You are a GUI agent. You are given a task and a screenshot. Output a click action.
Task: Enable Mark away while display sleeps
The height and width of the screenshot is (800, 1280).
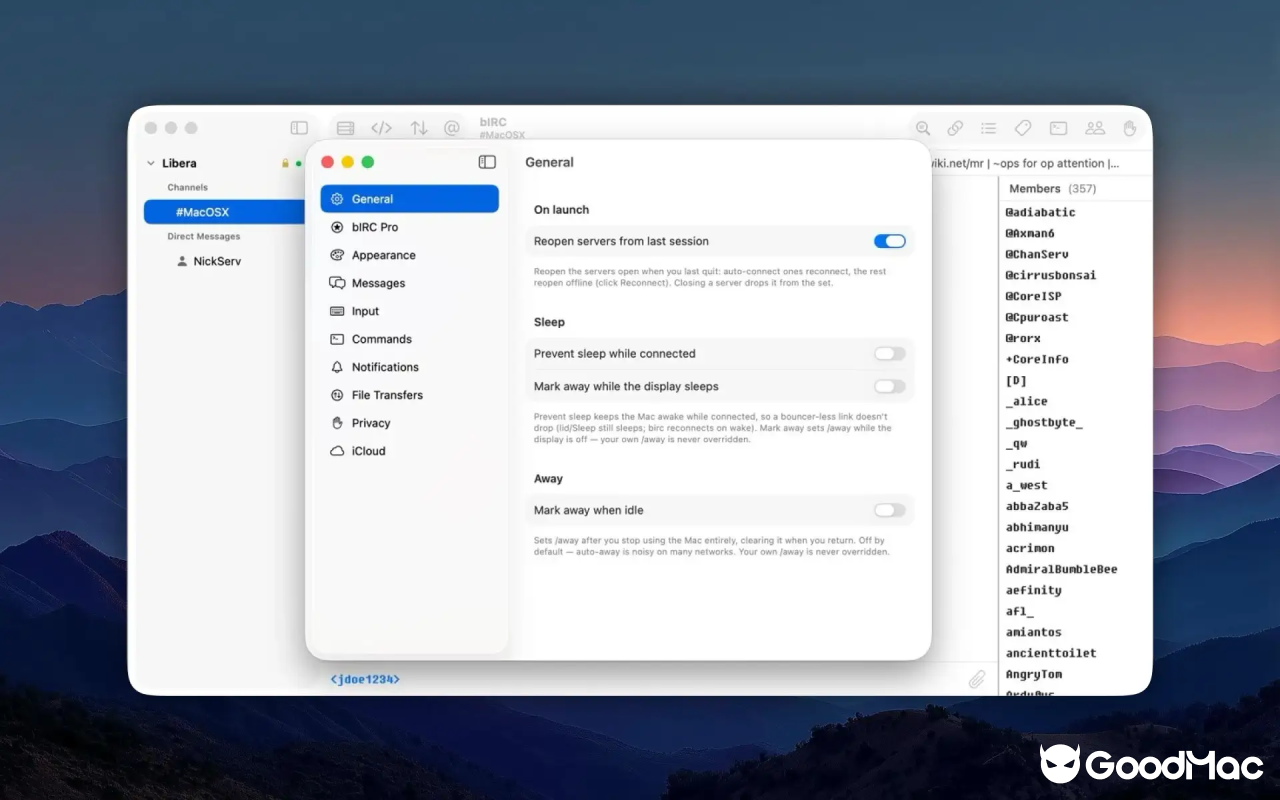(x=889, y=386)
